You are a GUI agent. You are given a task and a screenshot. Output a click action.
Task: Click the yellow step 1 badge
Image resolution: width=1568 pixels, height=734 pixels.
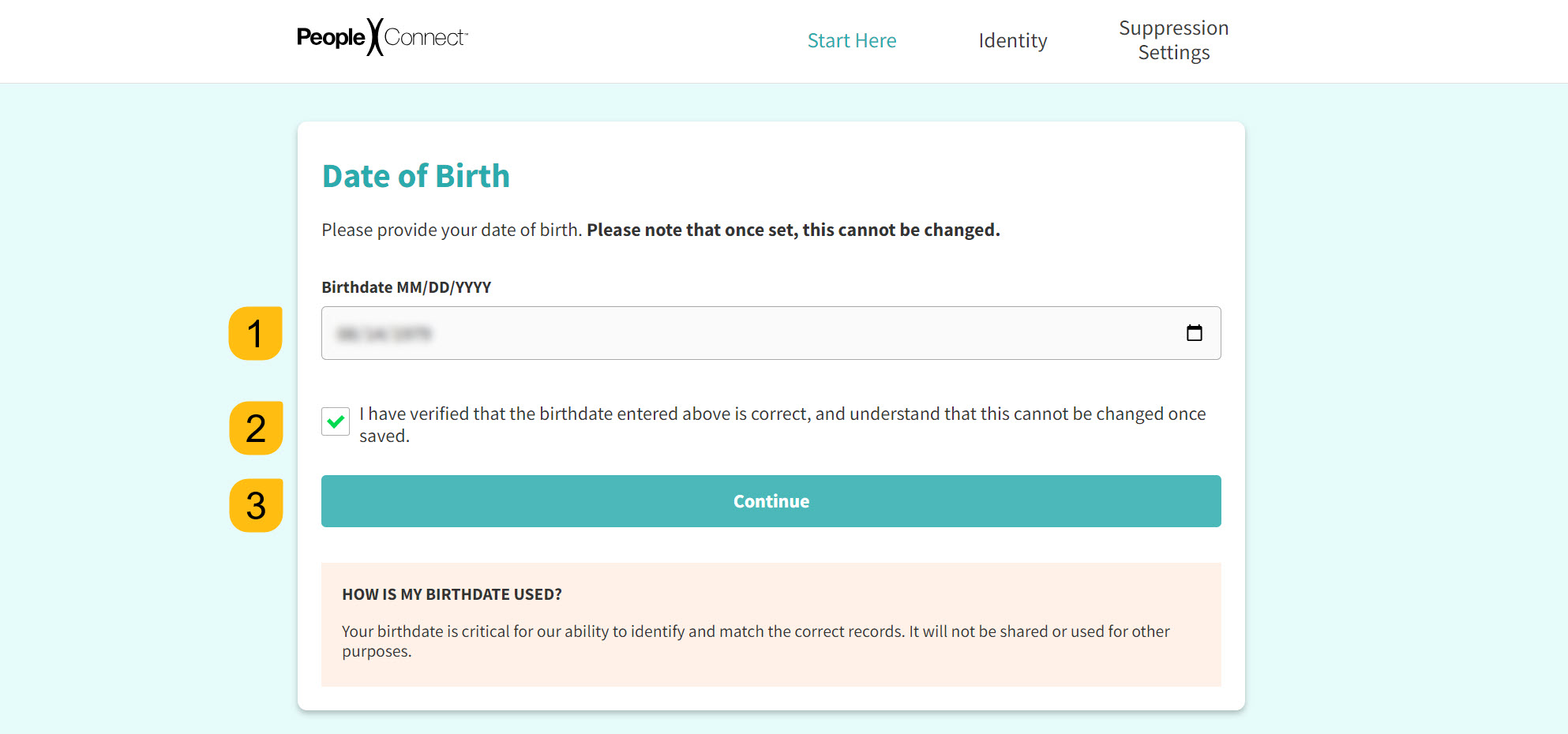[256, 334]
